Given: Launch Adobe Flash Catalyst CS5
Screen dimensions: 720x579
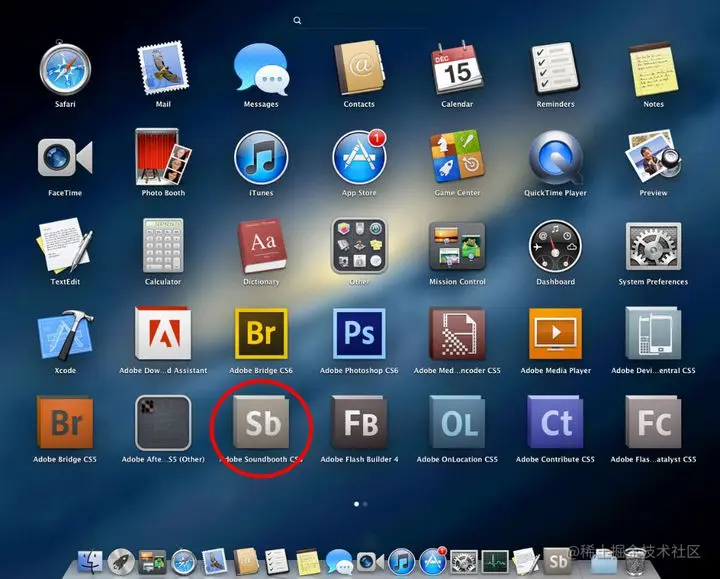Looking at the screenshot, I should pos(653,422).
